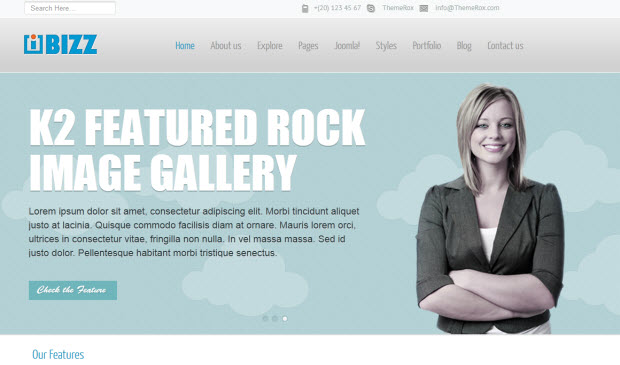Screen dimensions: 620x365
Task: Select the second slider pagination dot
Action: tap(275, 318)
